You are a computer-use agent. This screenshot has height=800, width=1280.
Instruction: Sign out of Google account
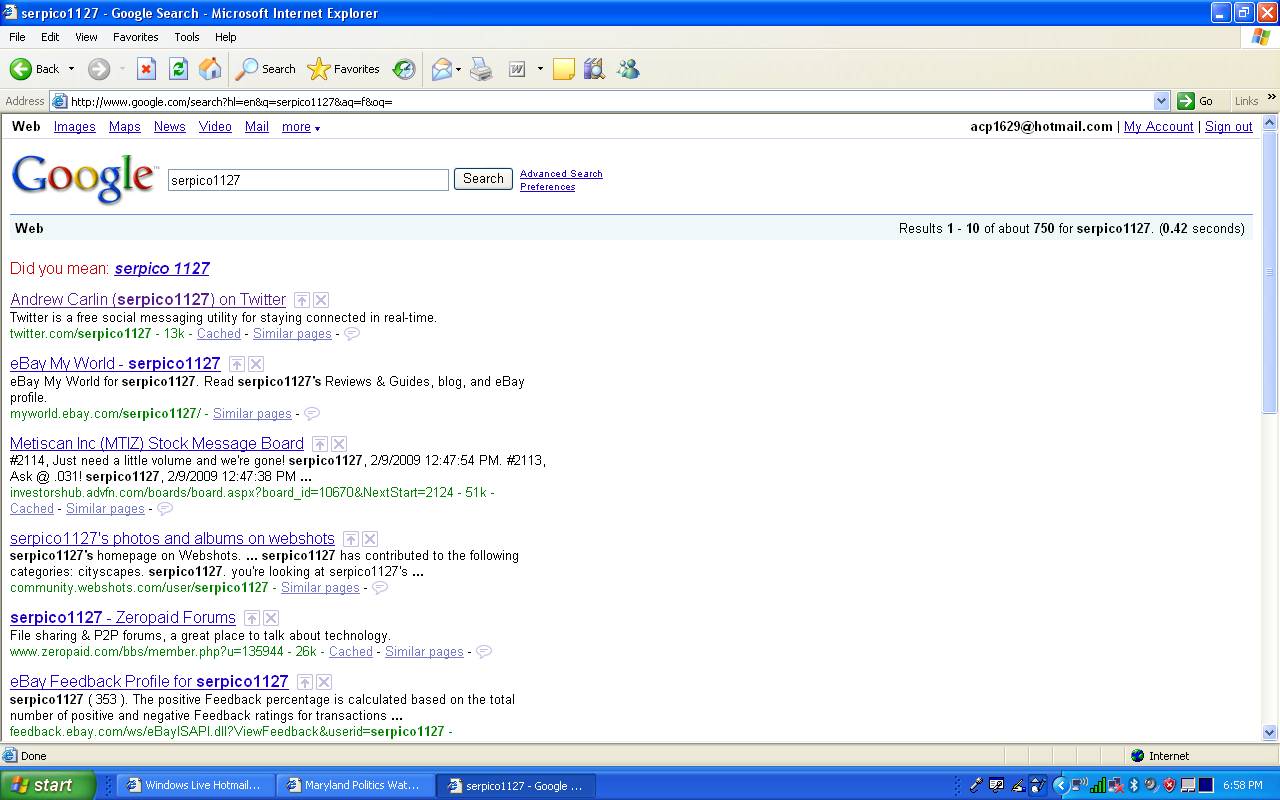pyautogui.click(x=1229, y=127)
